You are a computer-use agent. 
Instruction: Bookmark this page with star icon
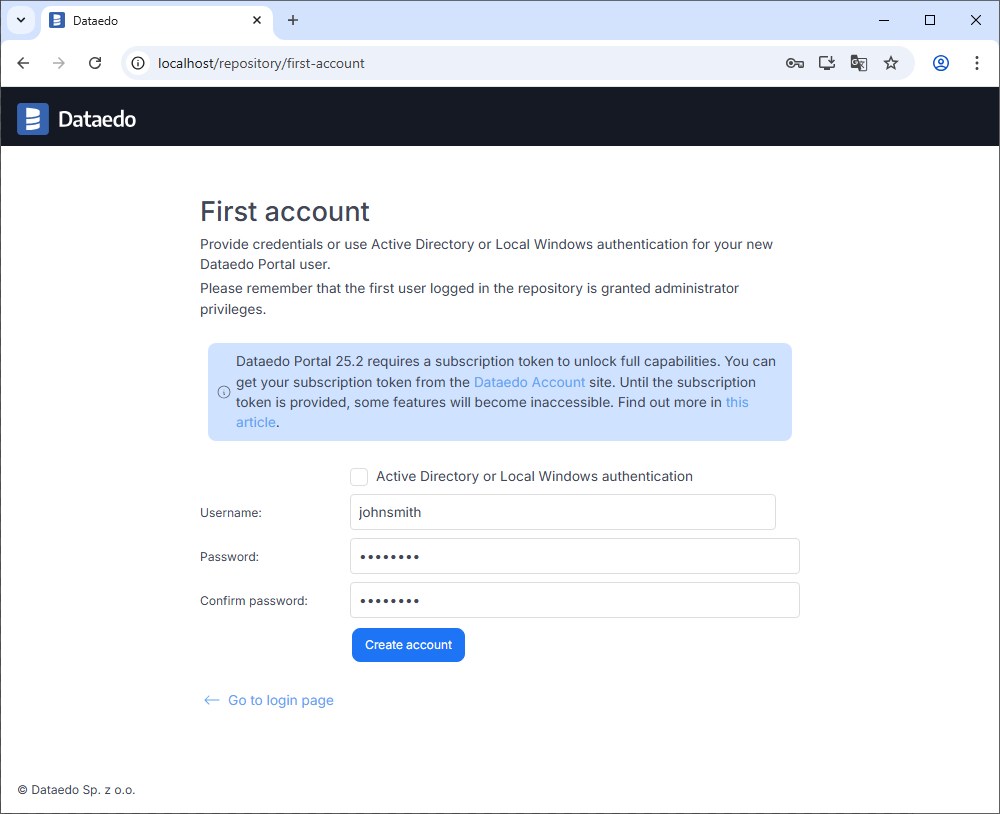click(x=891, y=63)
